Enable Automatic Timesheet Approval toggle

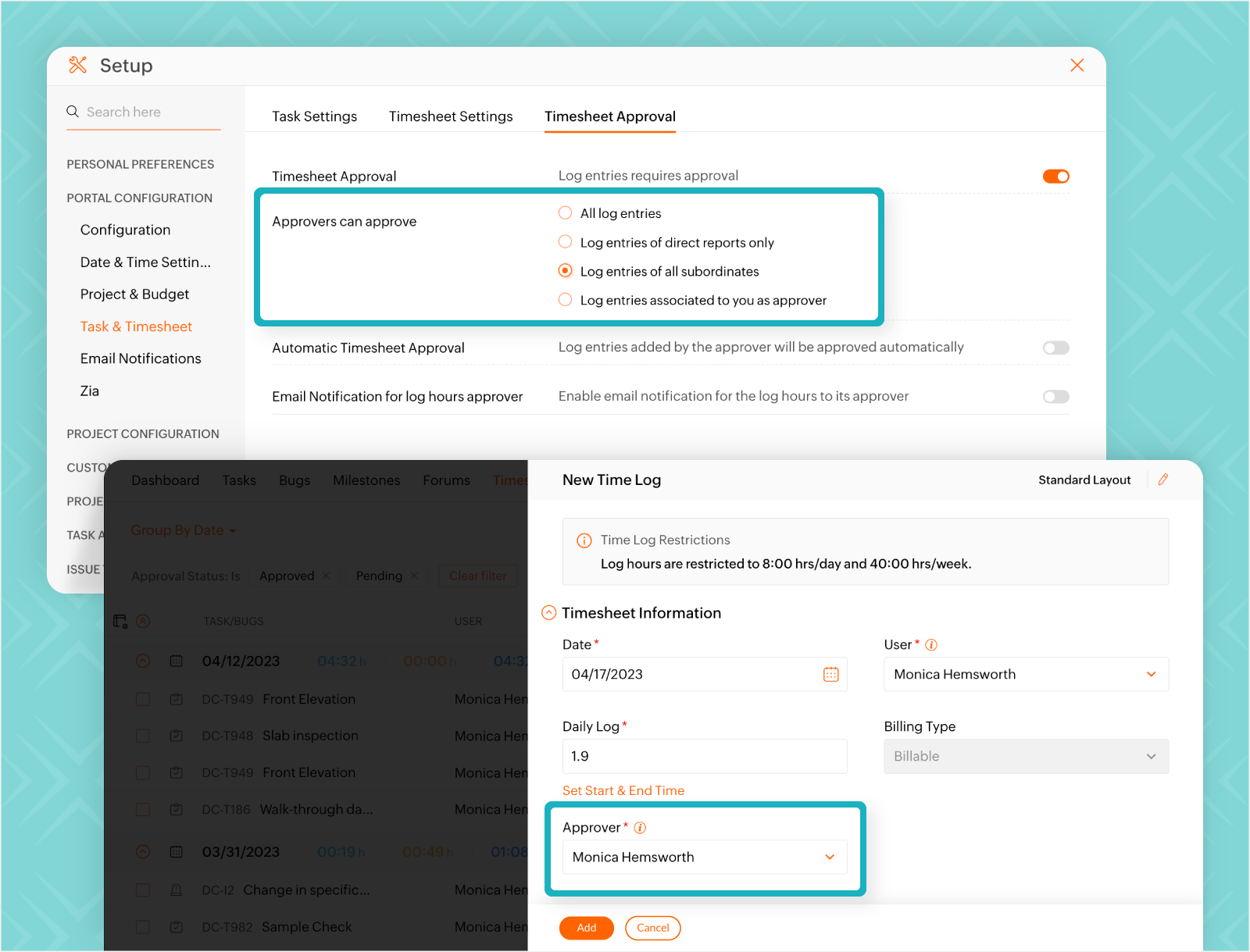click(x=1055, y=348)
